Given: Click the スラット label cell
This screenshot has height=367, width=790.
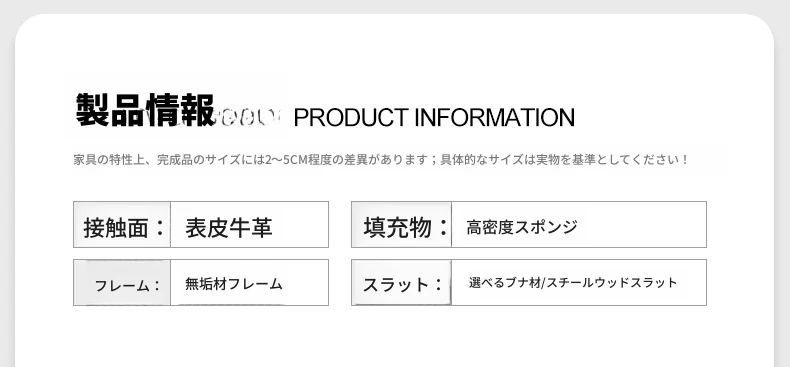Looking at the screenshot, I should 402,282.
